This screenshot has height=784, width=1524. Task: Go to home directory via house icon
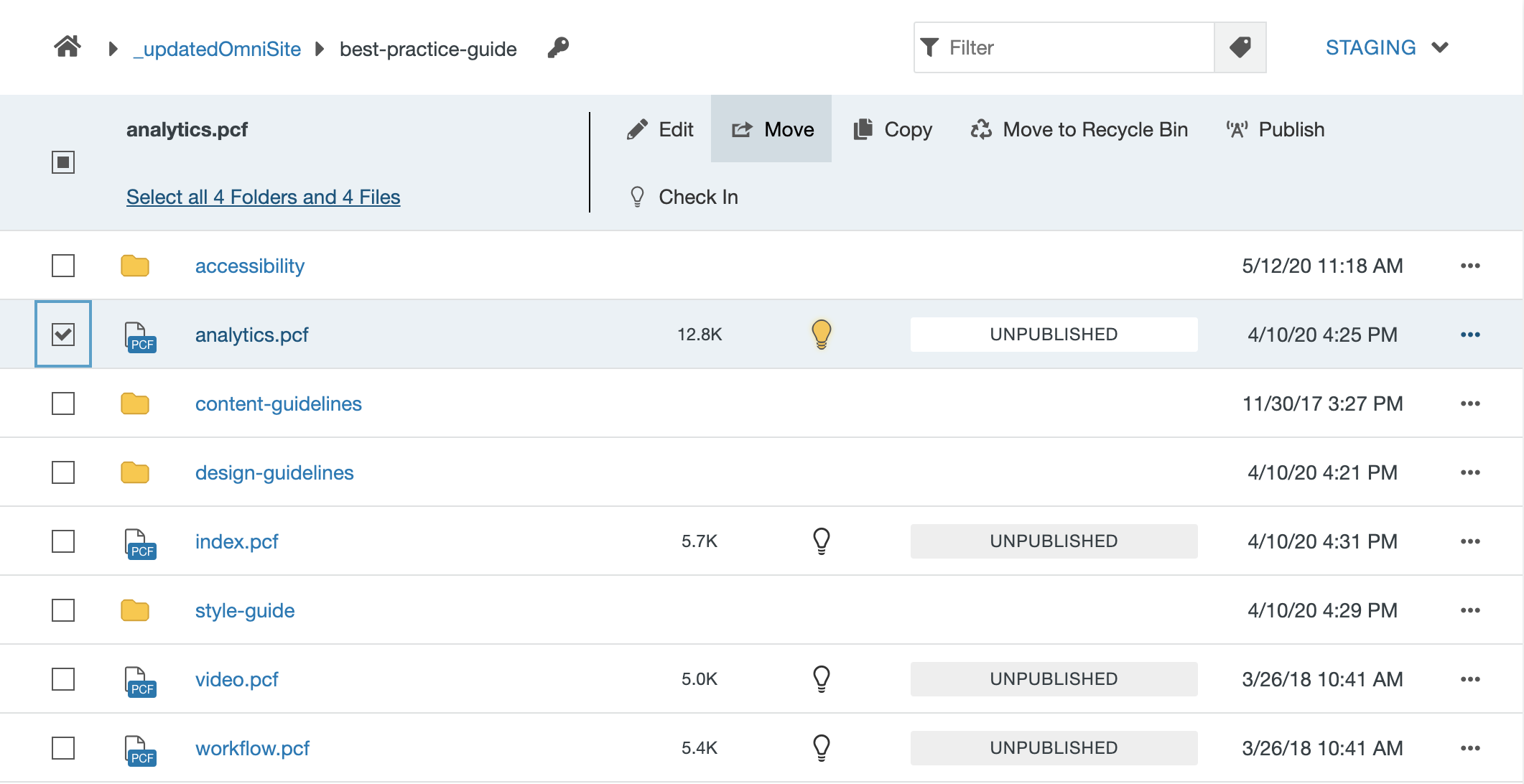68,47
